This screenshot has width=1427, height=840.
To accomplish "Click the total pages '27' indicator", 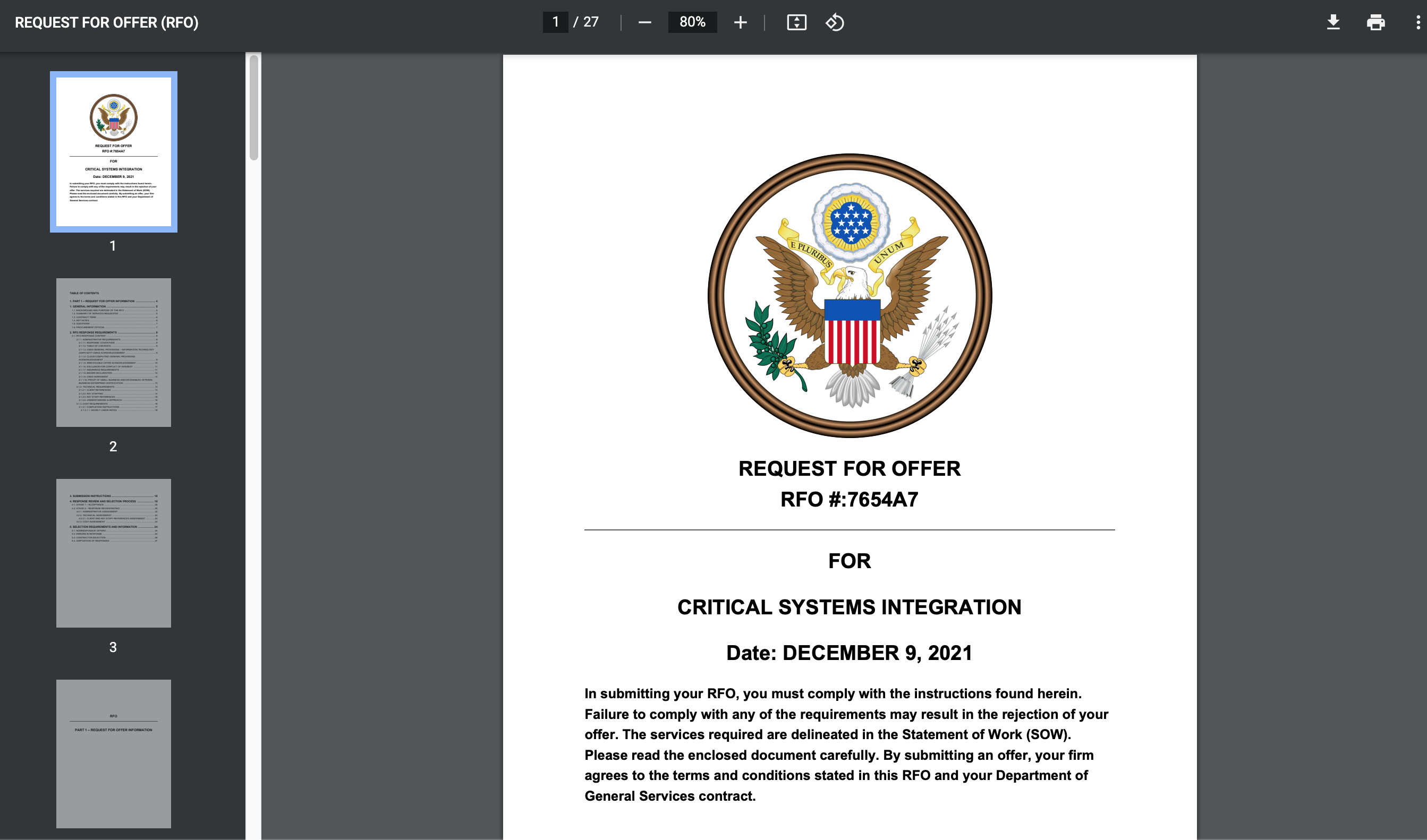I will coord(591,22).
